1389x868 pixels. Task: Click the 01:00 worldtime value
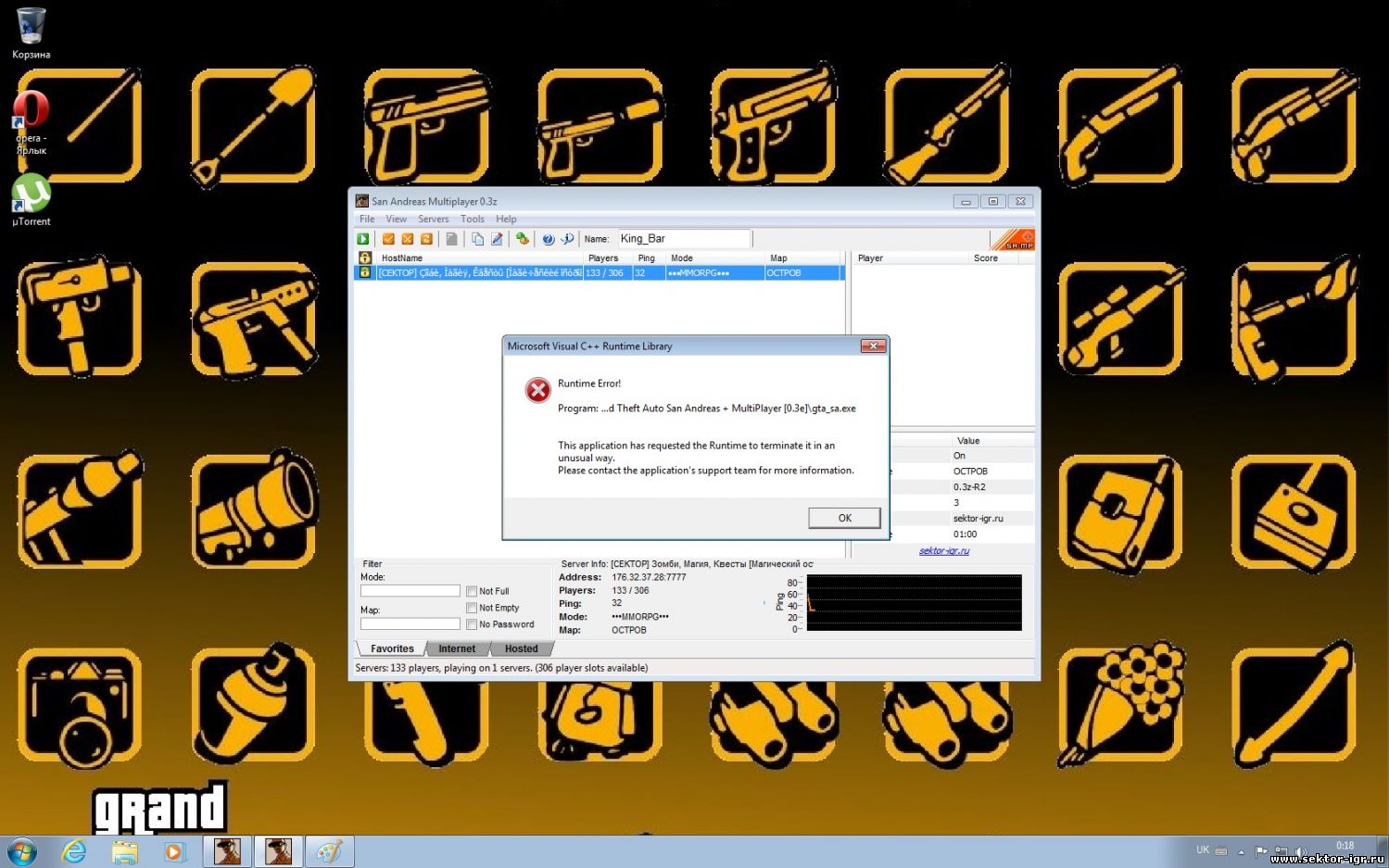965,534
